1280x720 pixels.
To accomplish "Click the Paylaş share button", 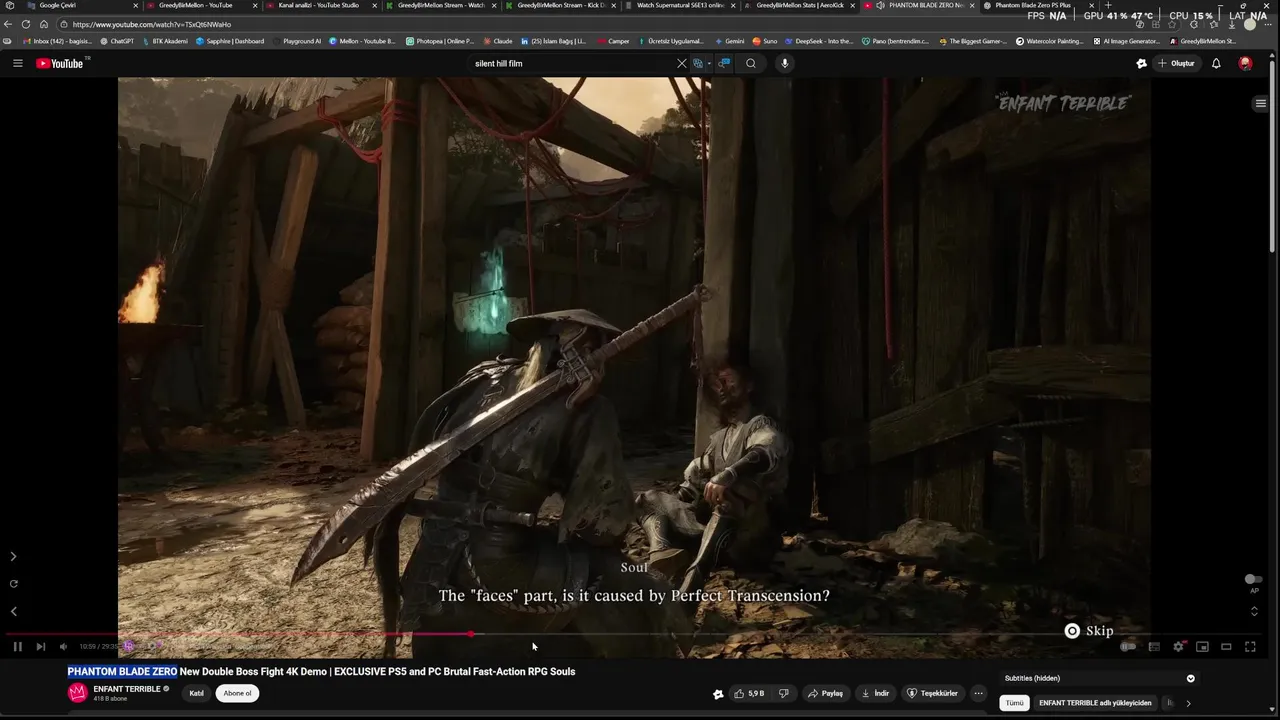I will (826, 693).
